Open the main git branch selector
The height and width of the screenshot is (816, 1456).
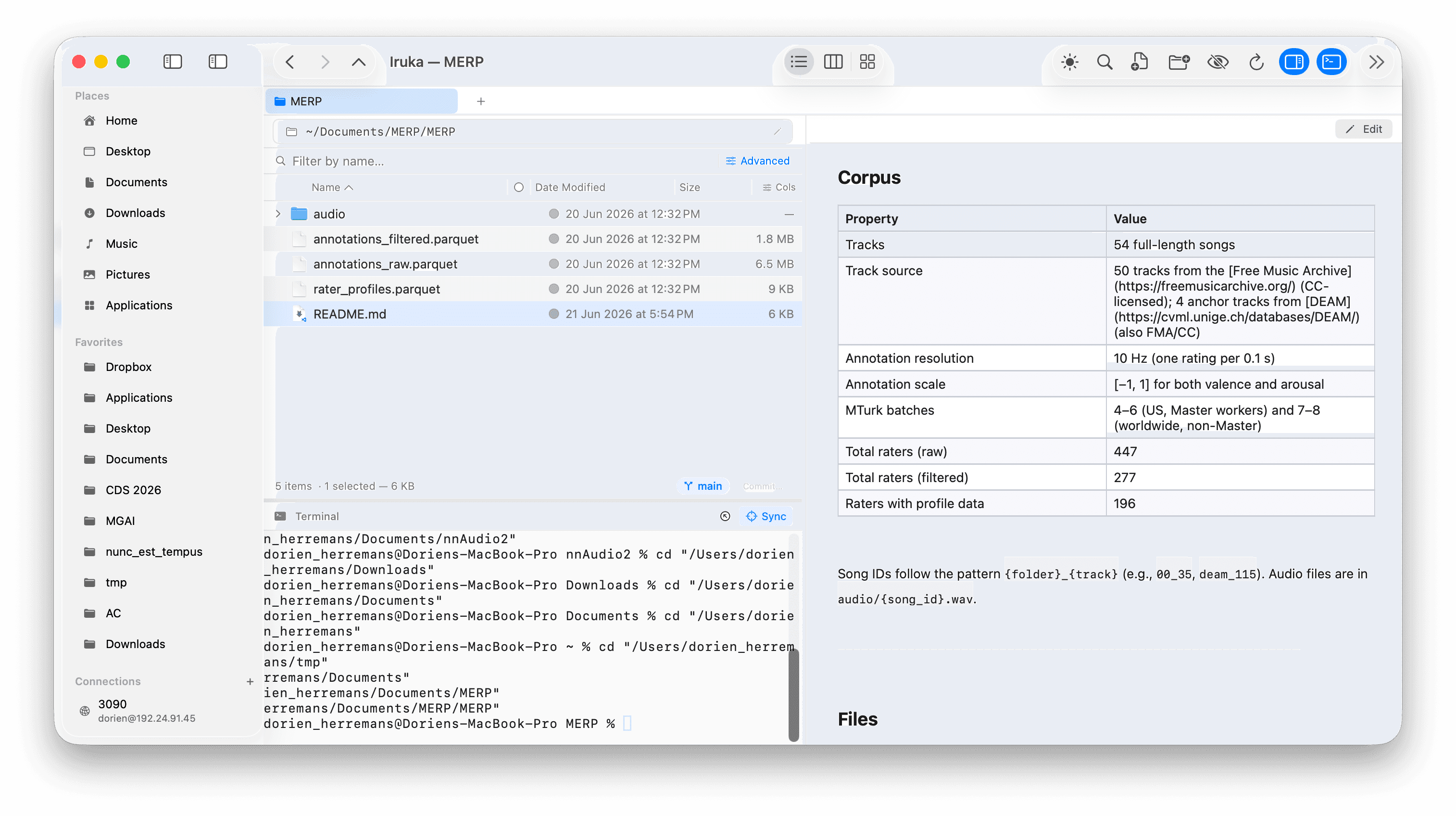point(703,486)
